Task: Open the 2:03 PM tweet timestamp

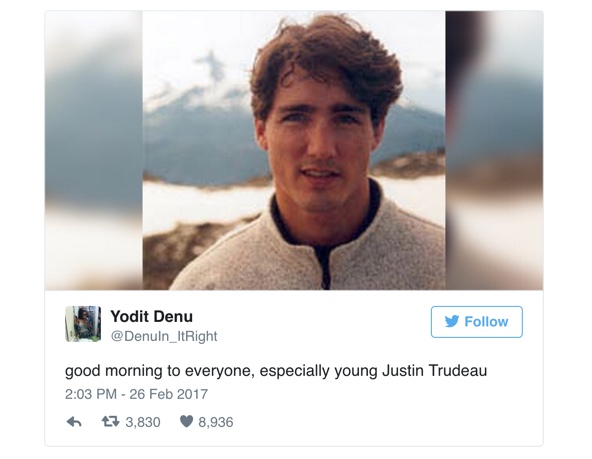Action: (91, 394)
